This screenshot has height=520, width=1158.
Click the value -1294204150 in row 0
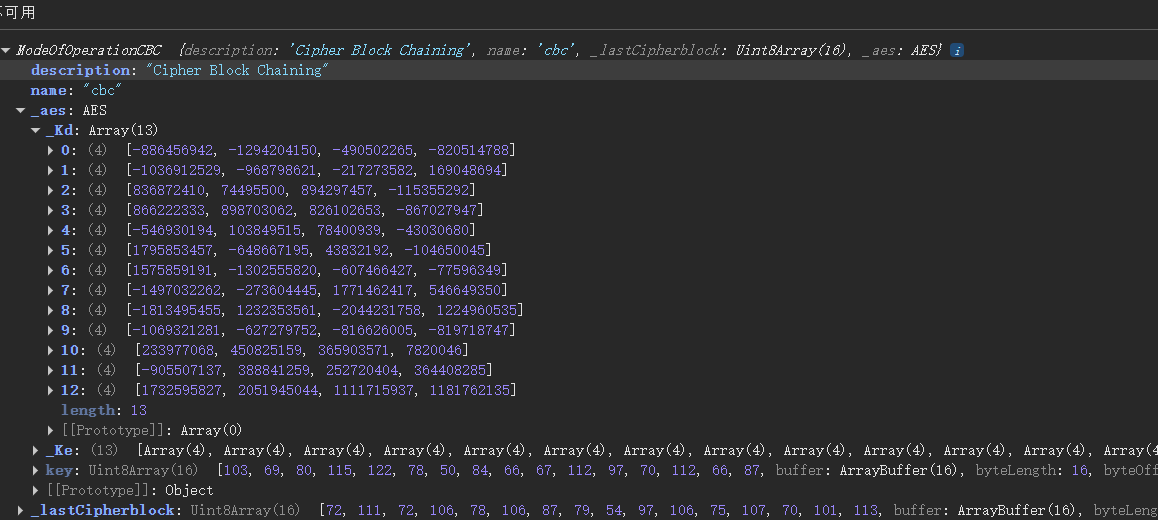click(273, 151)
